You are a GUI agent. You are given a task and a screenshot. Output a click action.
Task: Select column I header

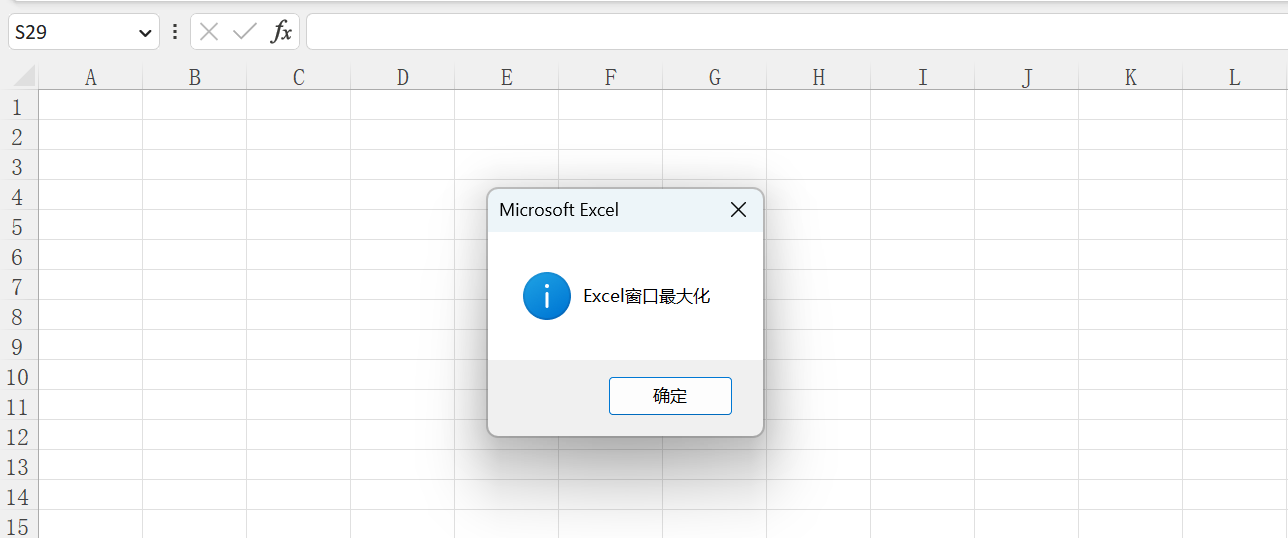pos(922,77)
